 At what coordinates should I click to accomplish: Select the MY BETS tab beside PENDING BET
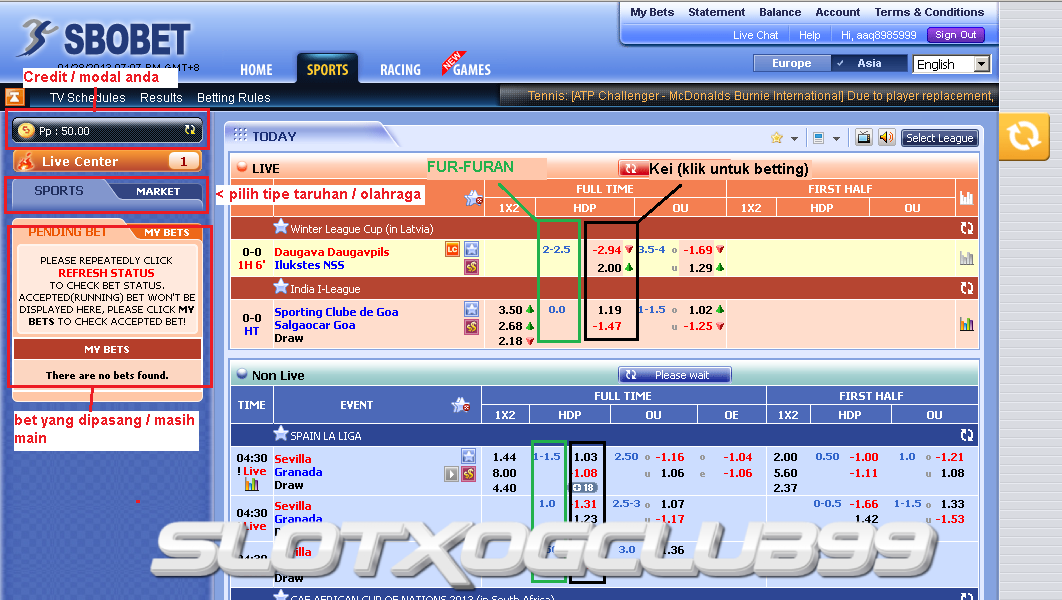pos(167,232)
